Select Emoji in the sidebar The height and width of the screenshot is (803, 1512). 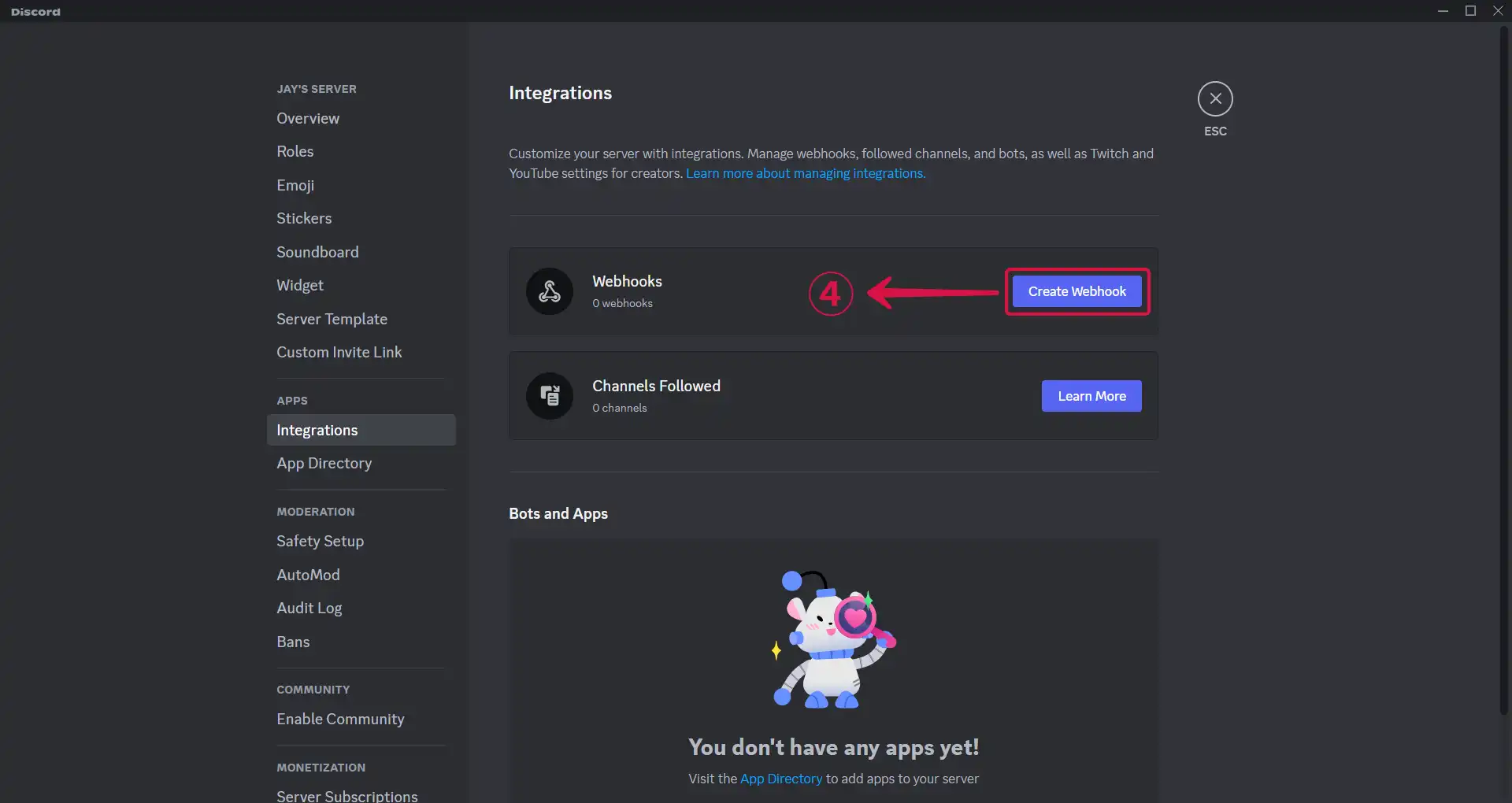[361, 185]
